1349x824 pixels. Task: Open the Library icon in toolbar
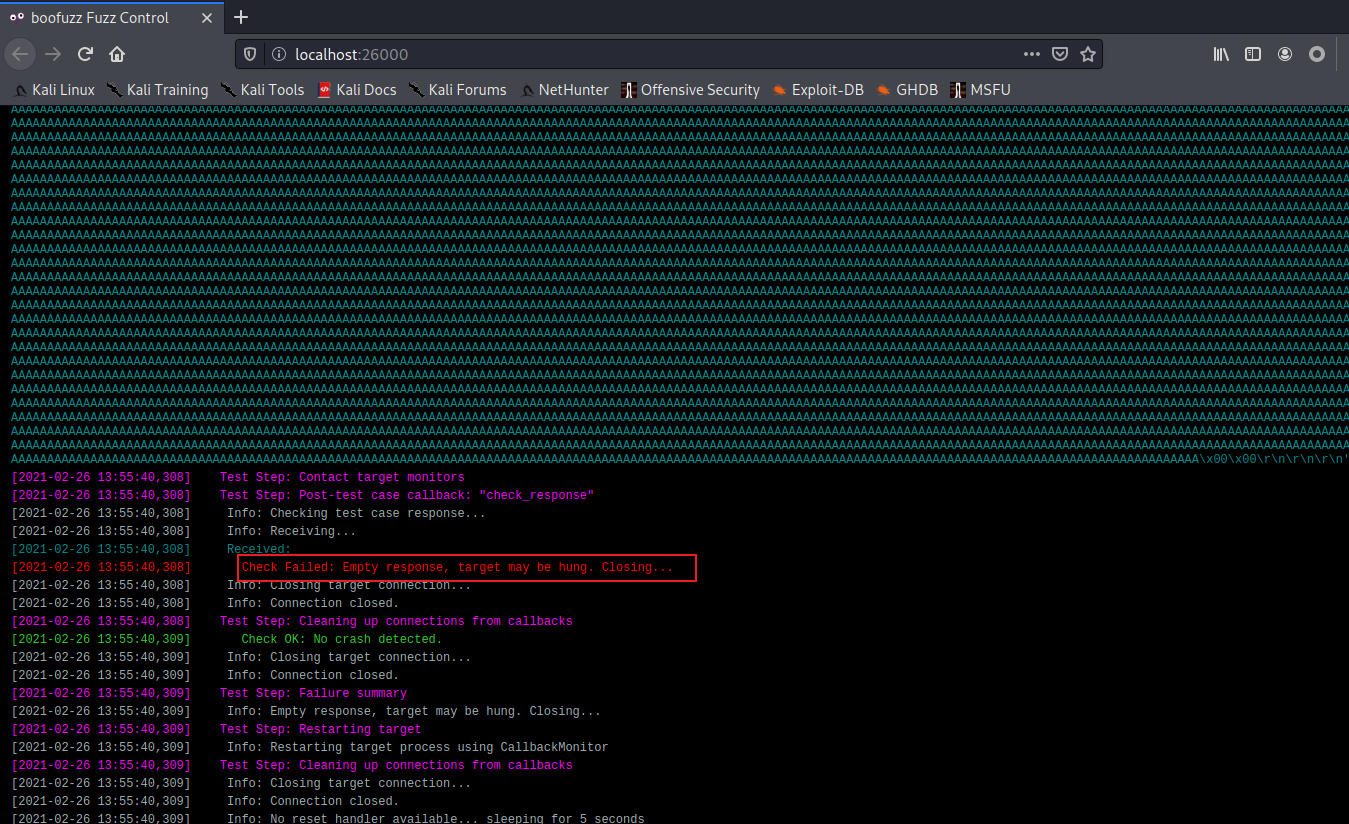tap(1221, 54)
